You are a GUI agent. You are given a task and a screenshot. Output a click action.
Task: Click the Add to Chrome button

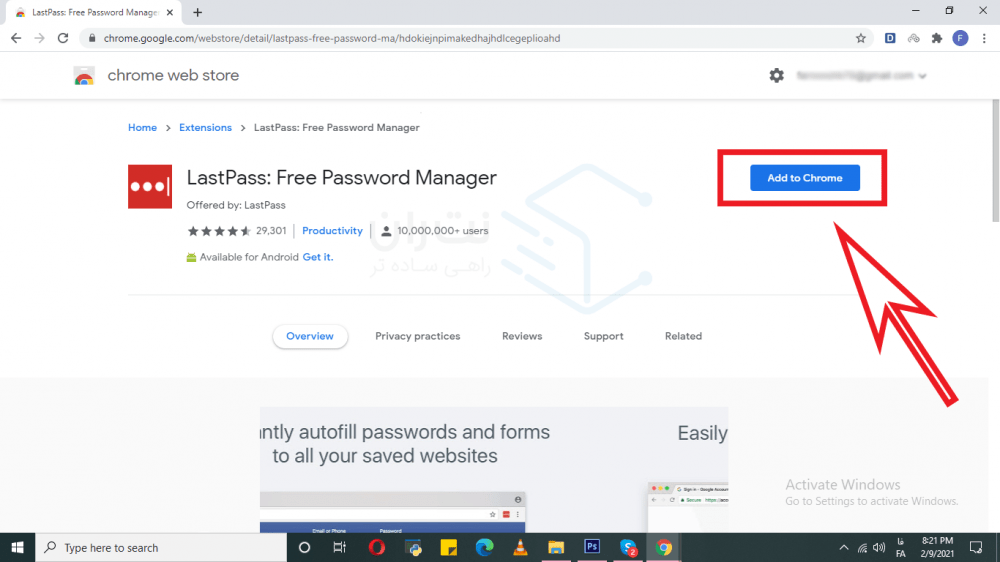click(x=804, y=178)
